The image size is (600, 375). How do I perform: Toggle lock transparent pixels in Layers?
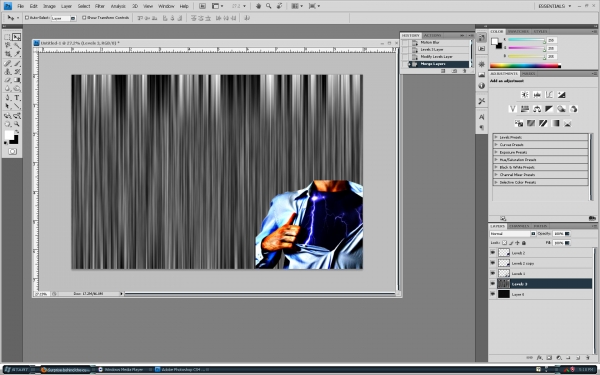coord(504,243)
